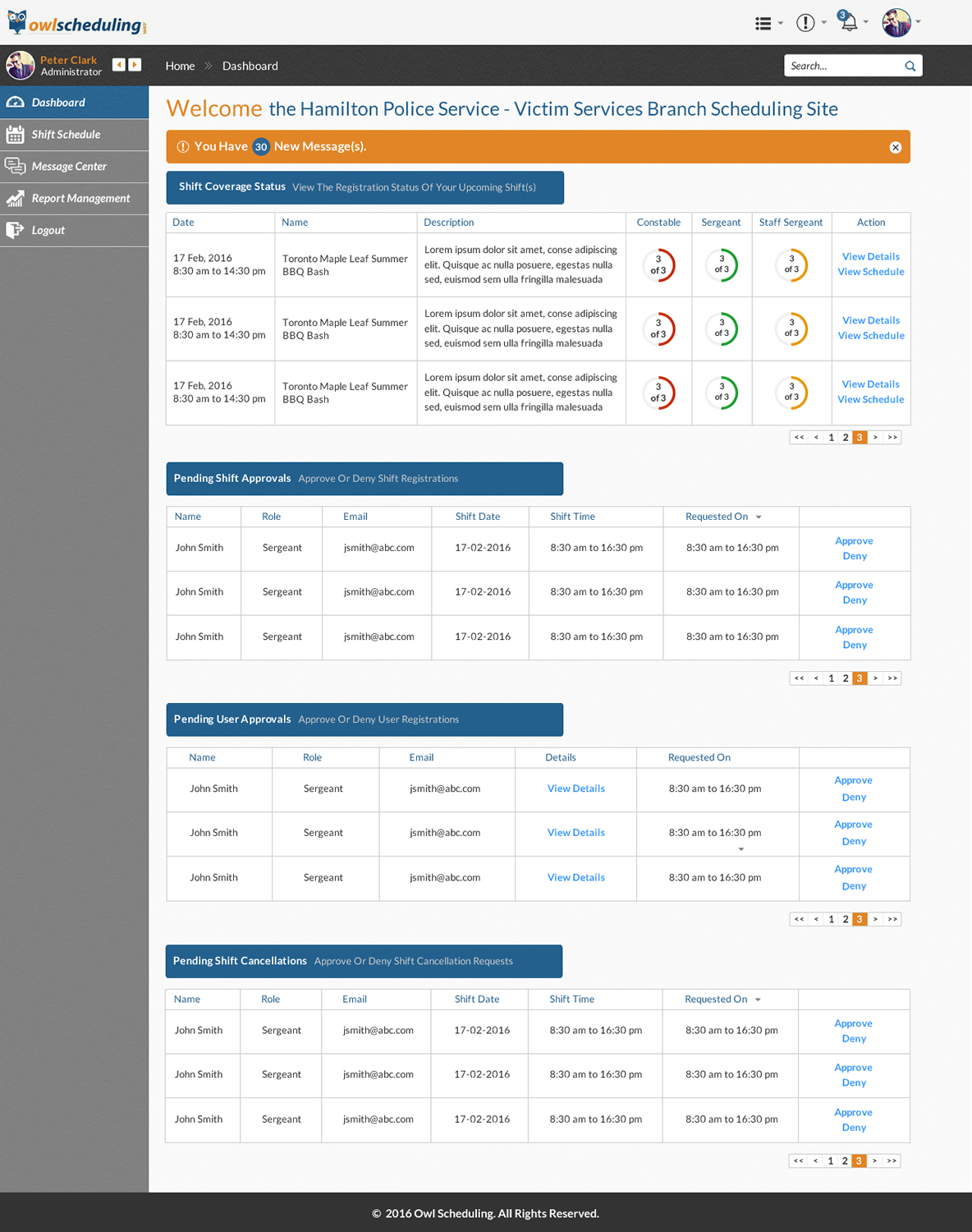Go to the next page of Pending Shift Cancellations
Image resolution: width=972 pixels, height=1232 pixels.
coord(874,1161)
